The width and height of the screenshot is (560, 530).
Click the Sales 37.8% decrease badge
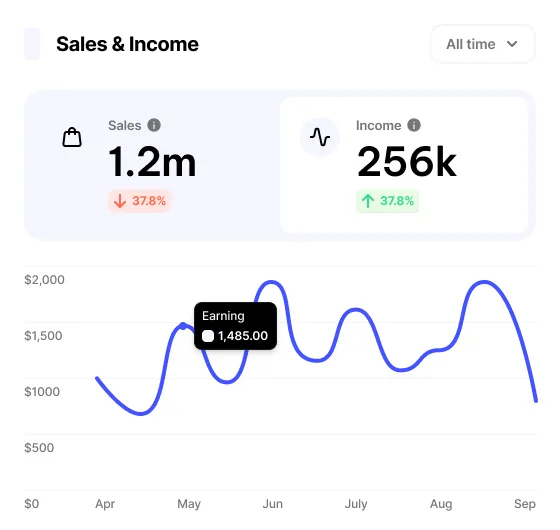[x=140, y=201]
